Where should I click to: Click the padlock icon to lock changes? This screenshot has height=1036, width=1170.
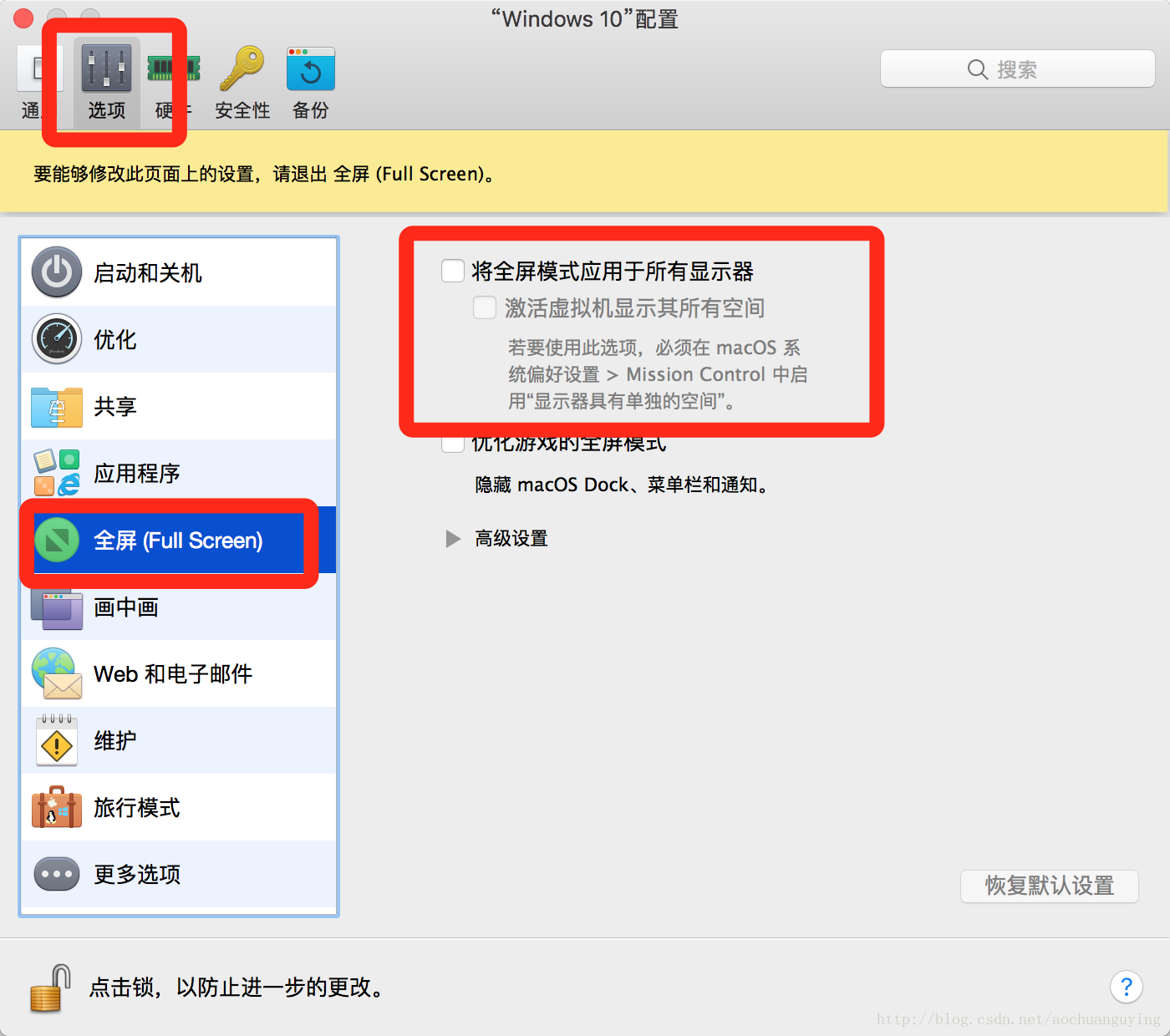pos(49,988)
